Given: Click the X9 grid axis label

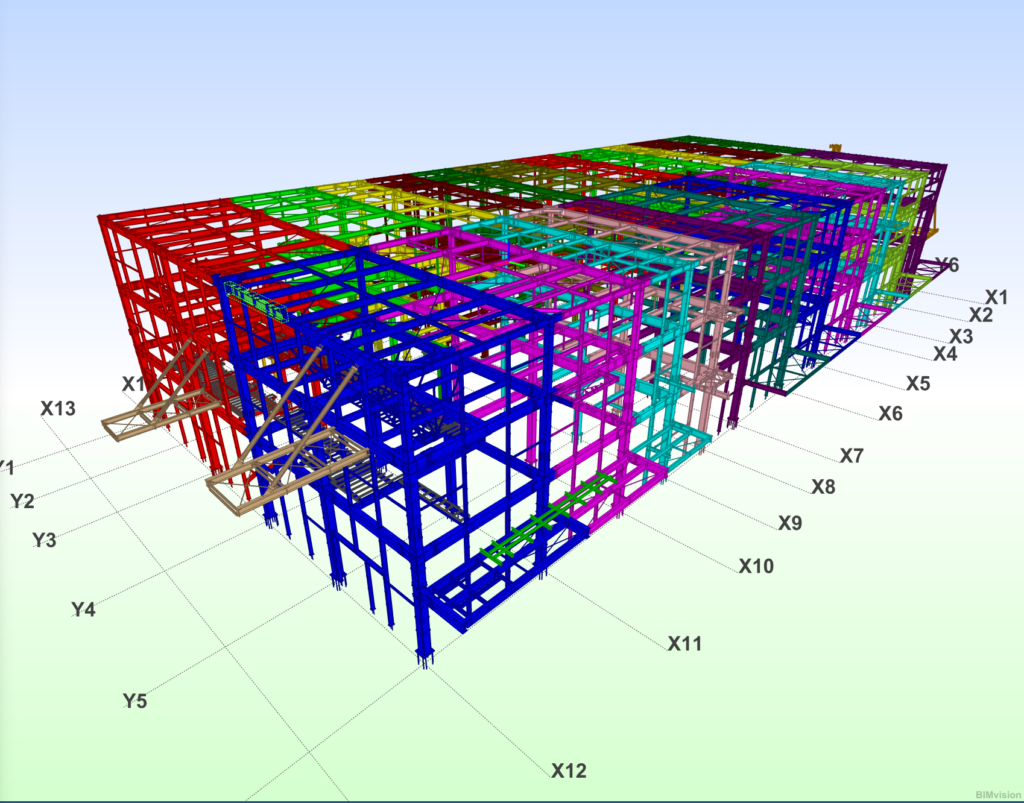Looking at the screenshot, I should pos(790,523).
